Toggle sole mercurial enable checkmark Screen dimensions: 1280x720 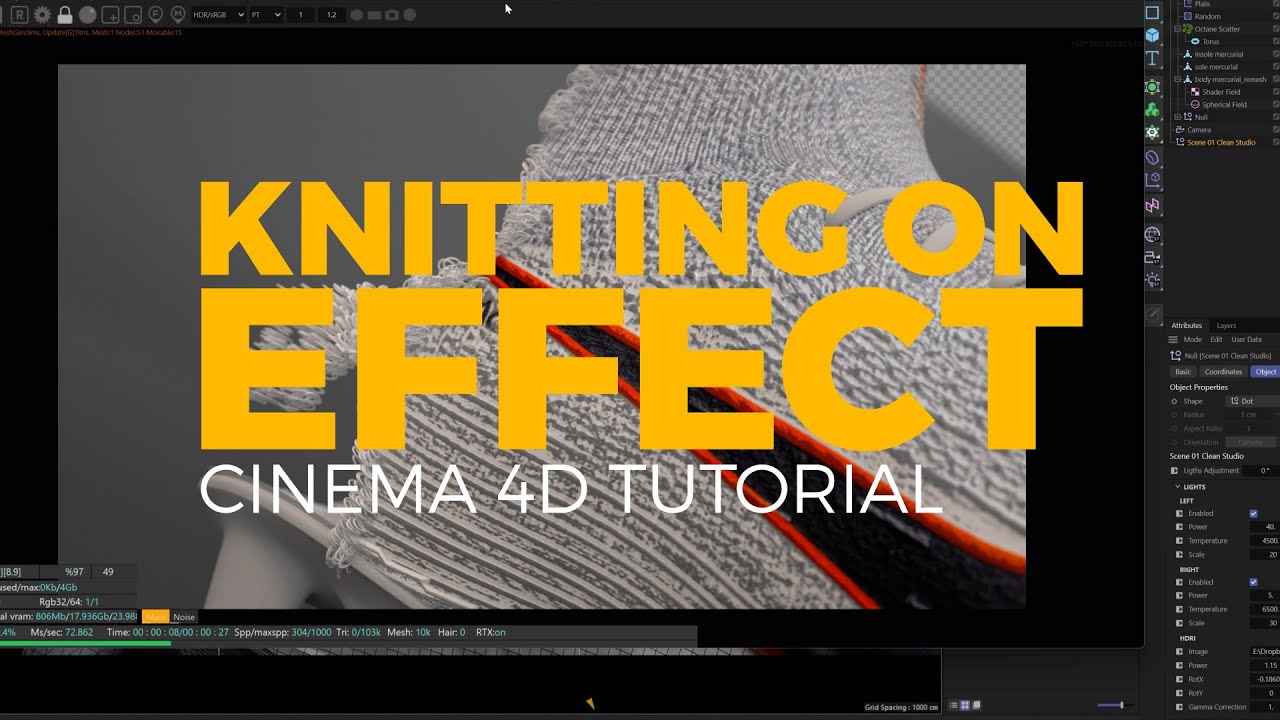1276,67
